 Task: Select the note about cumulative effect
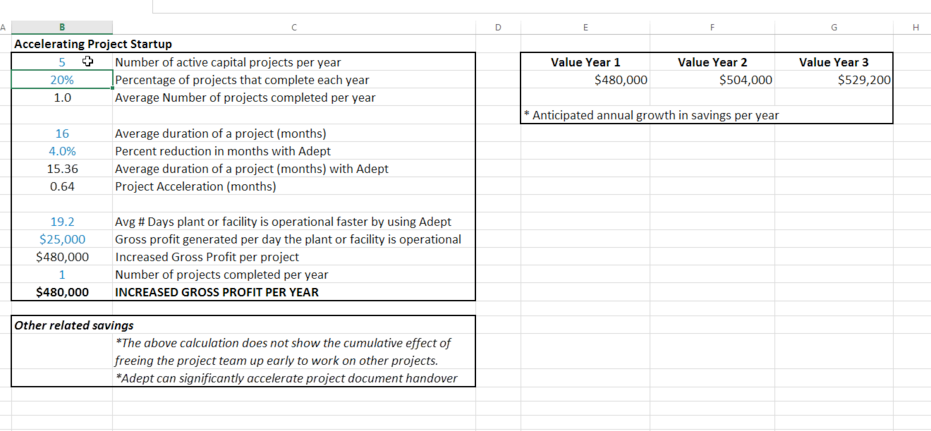click(x=283, y=343)
